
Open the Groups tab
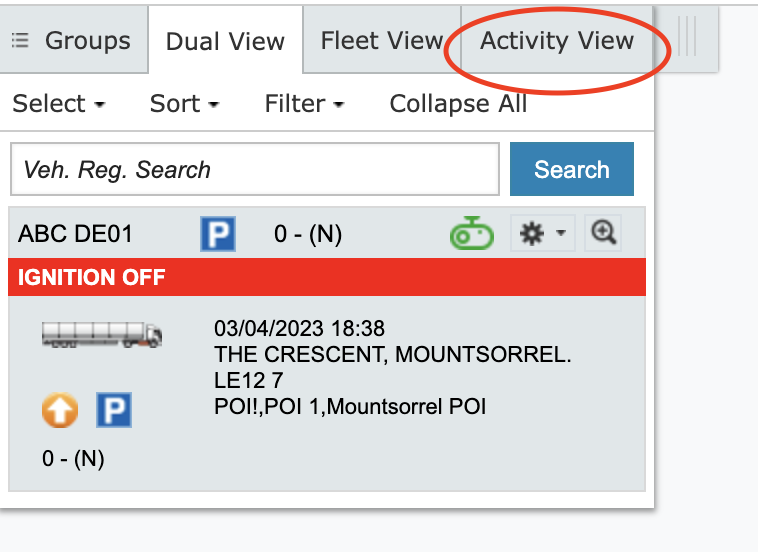click(86, 41)
